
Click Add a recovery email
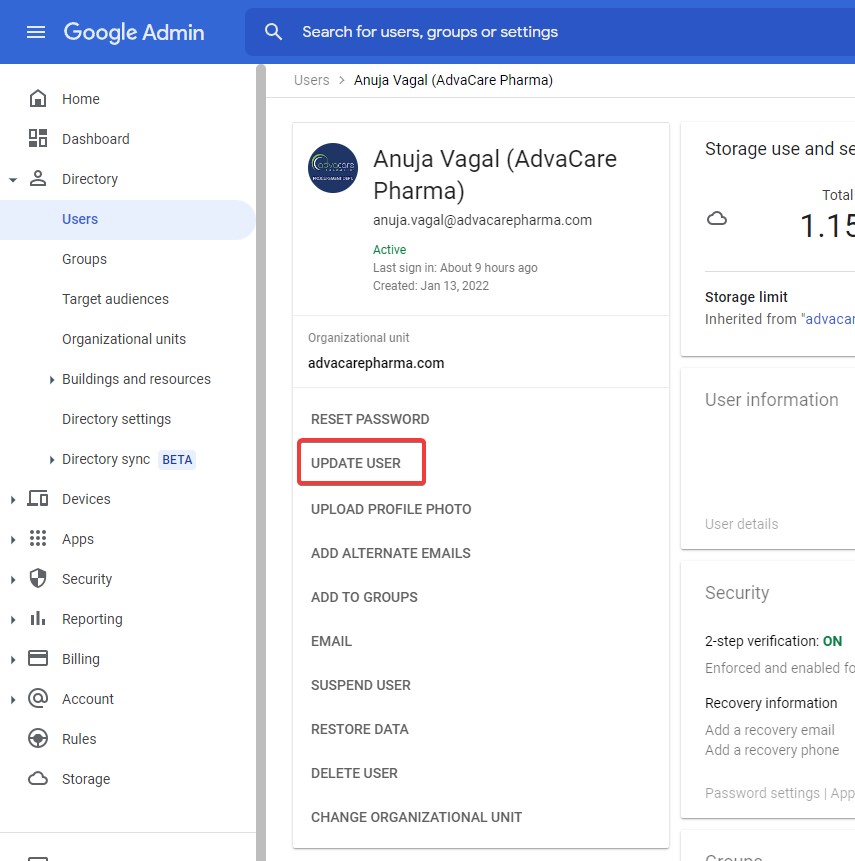(769, 730)
